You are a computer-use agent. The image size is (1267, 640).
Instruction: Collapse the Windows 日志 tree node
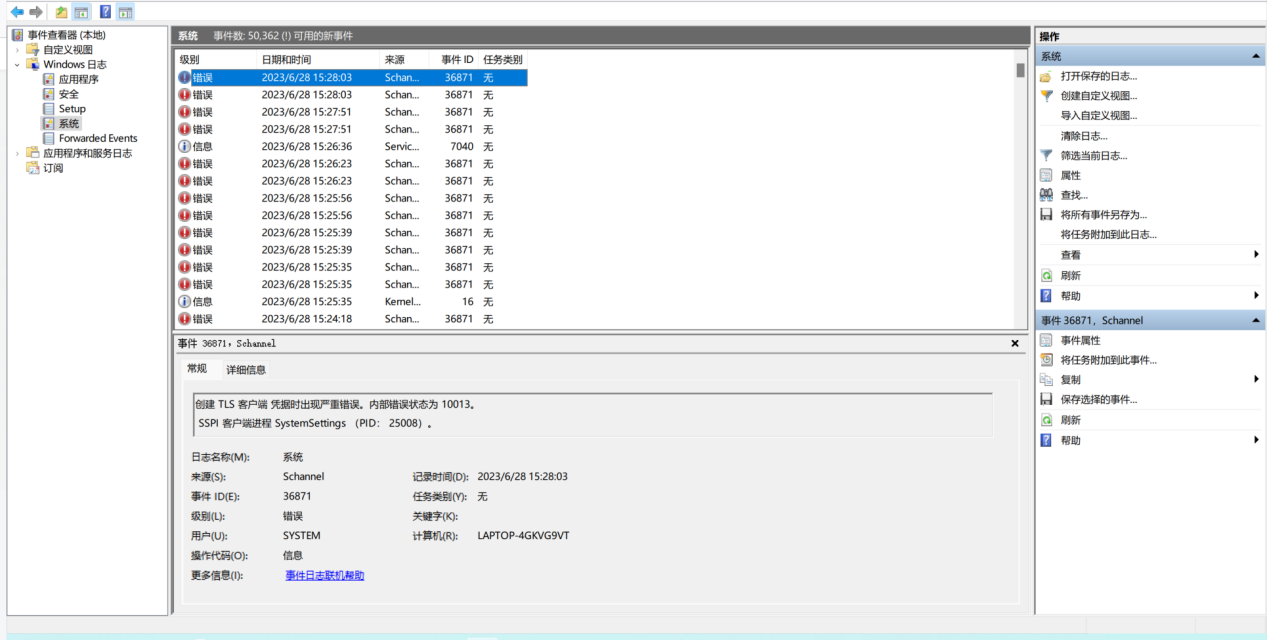[x=18, y=64]
